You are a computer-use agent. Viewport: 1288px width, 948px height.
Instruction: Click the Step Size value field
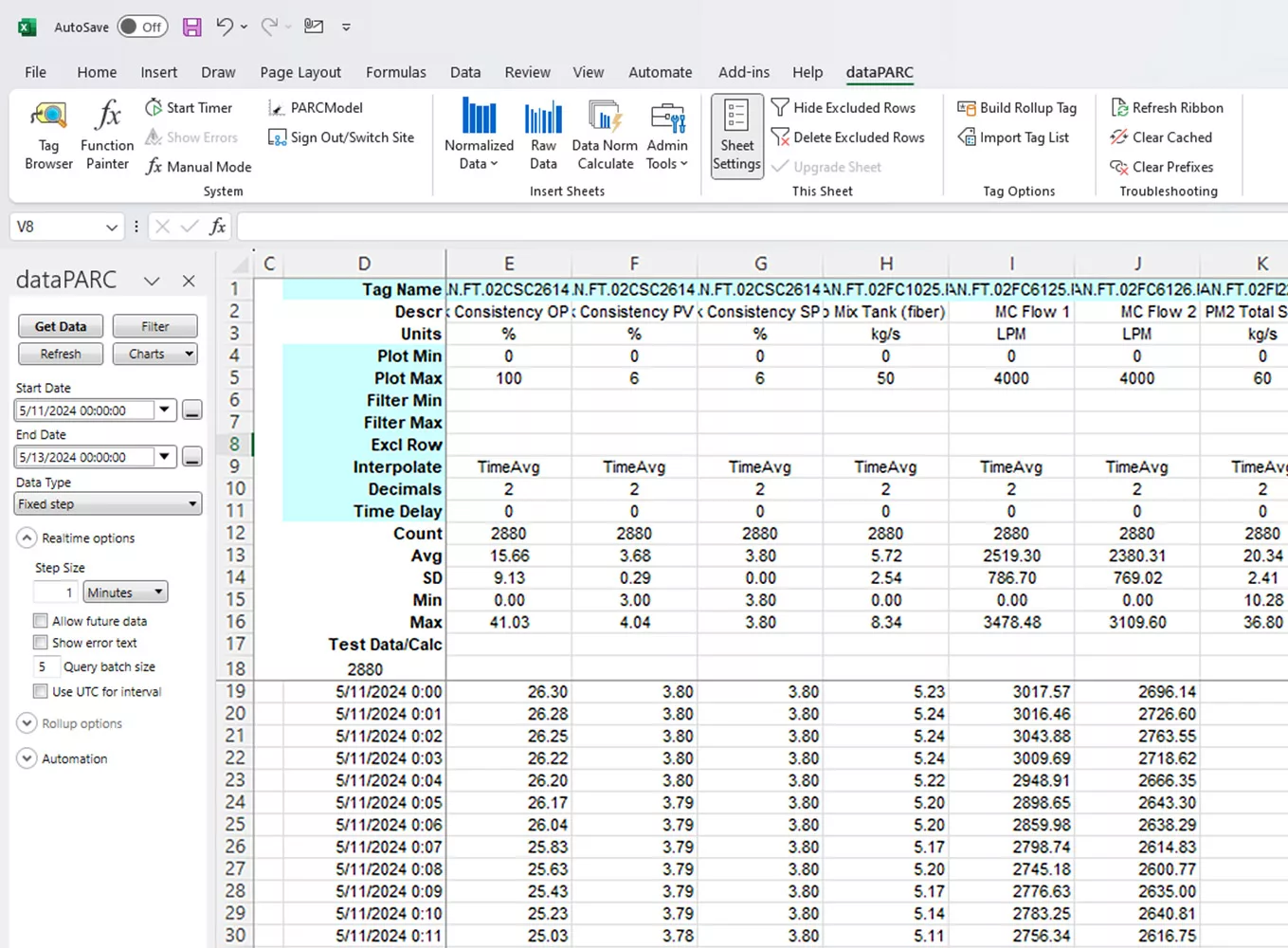56,592
